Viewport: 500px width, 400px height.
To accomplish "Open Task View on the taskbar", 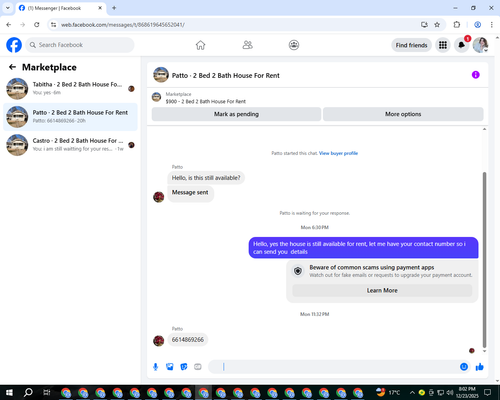I will pyautogui.click(x=47, y=393).
